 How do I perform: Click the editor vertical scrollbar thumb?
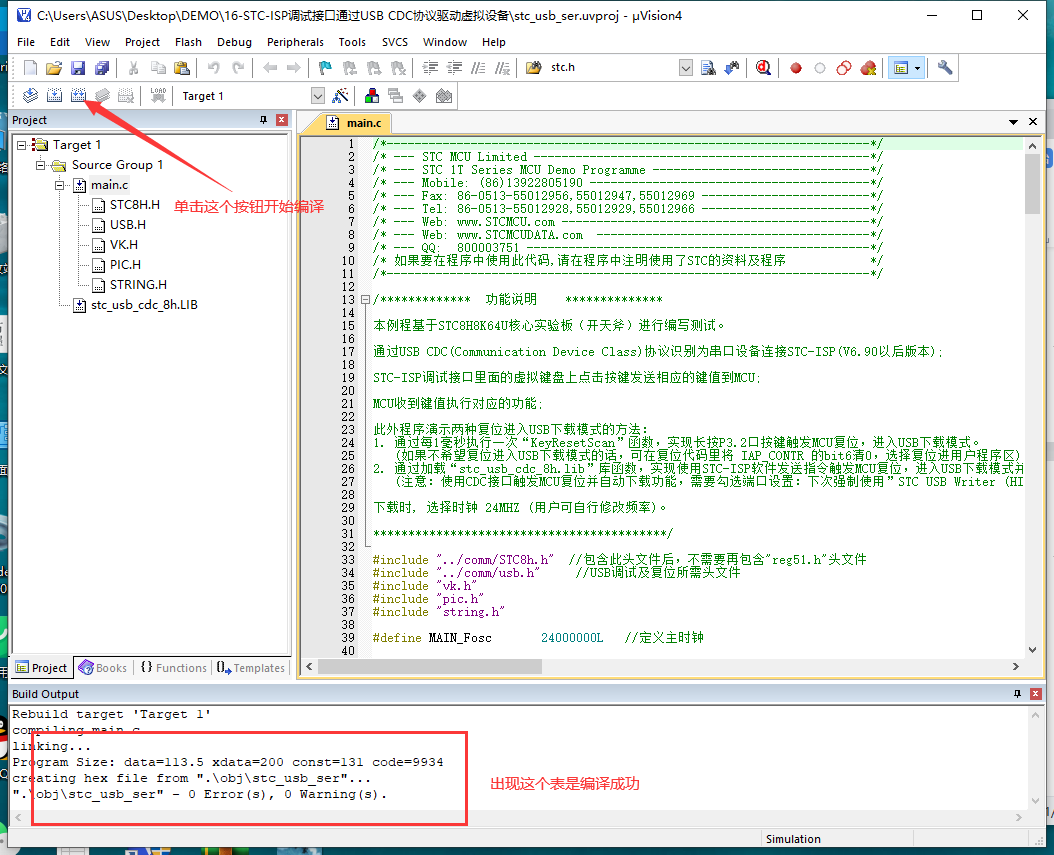1032,184
